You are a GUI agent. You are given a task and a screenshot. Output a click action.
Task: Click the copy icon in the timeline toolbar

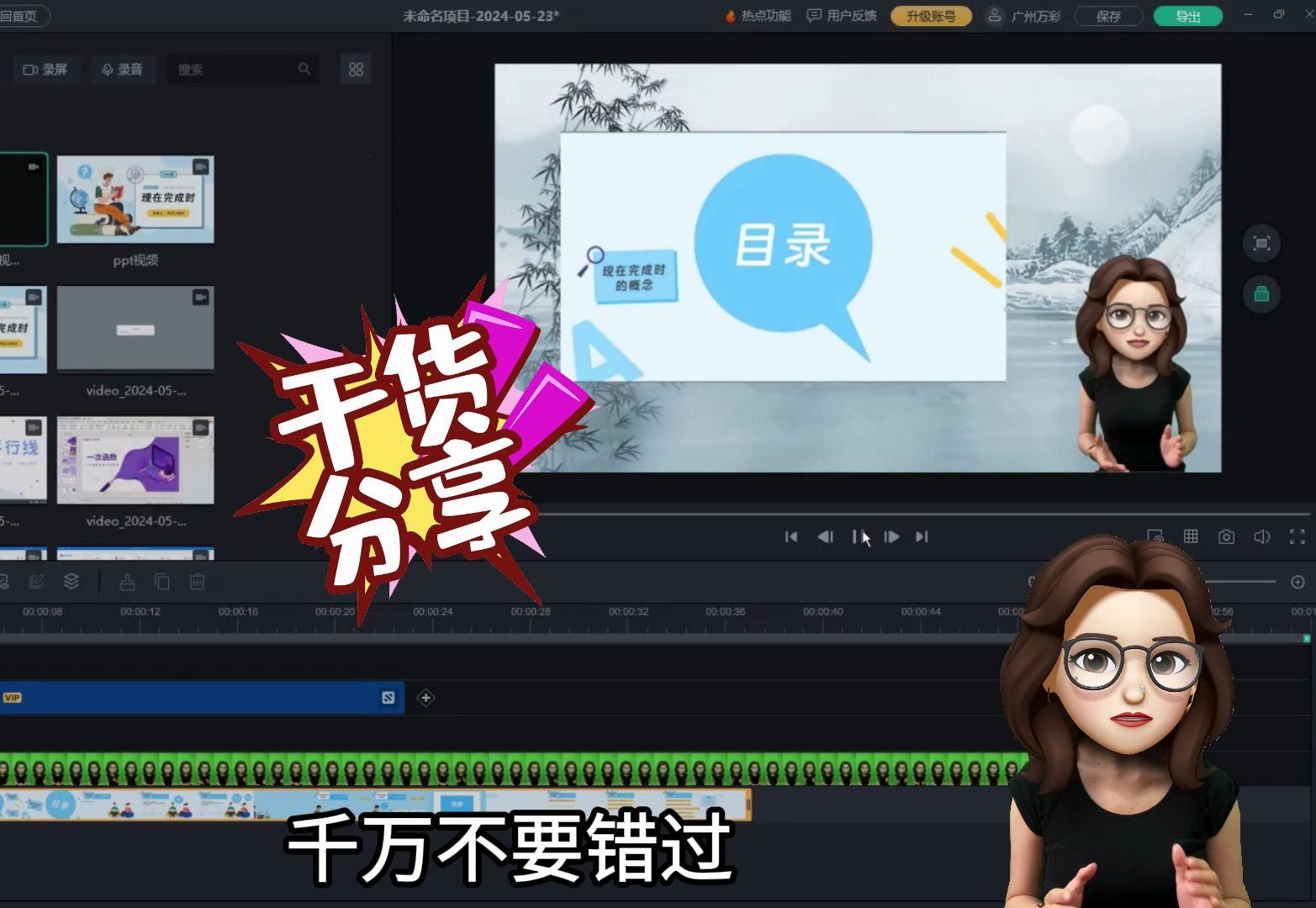[x=162, y=581]
